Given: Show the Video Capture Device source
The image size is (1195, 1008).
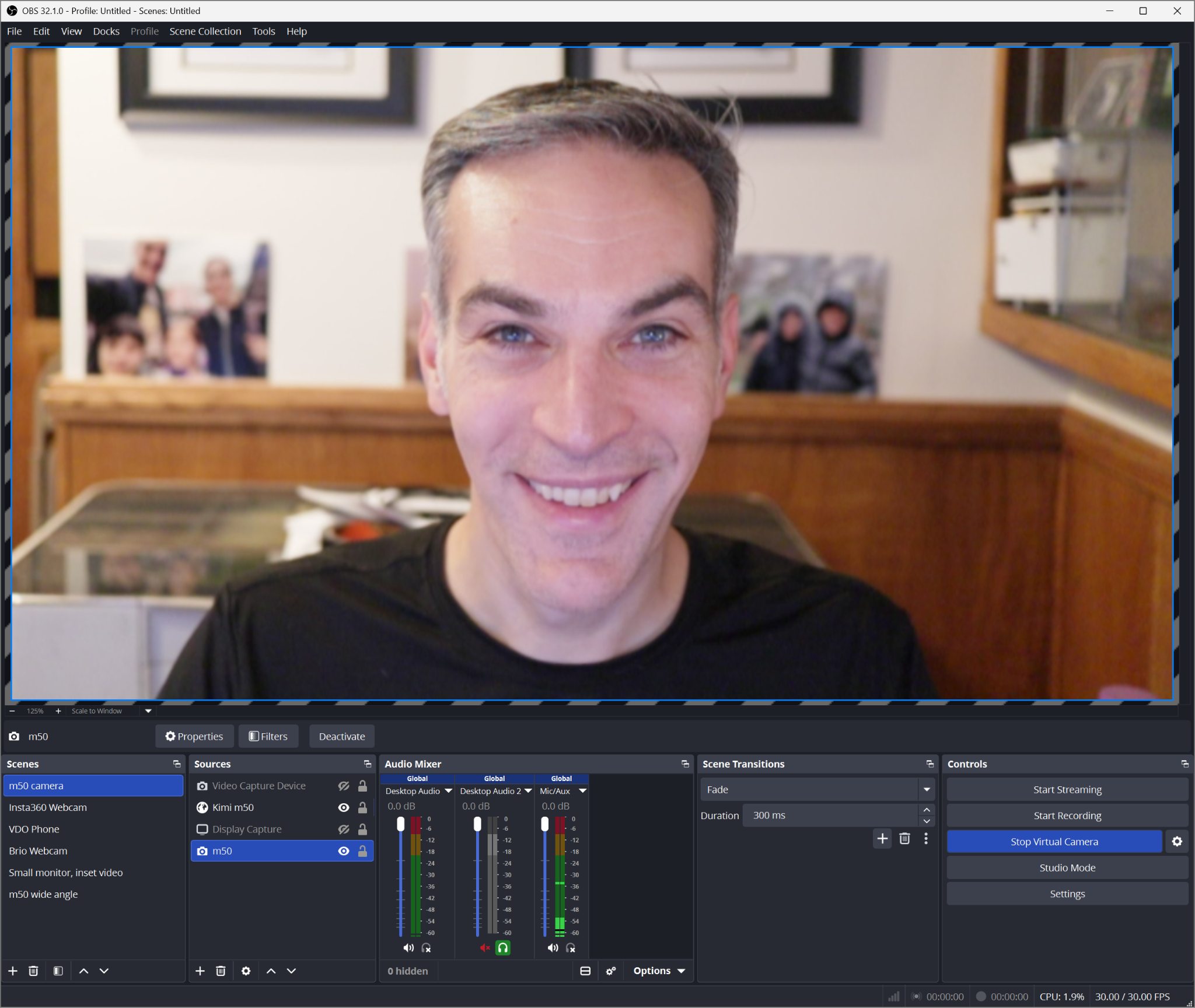Looking at the screenshot, I should pos(344,786).
